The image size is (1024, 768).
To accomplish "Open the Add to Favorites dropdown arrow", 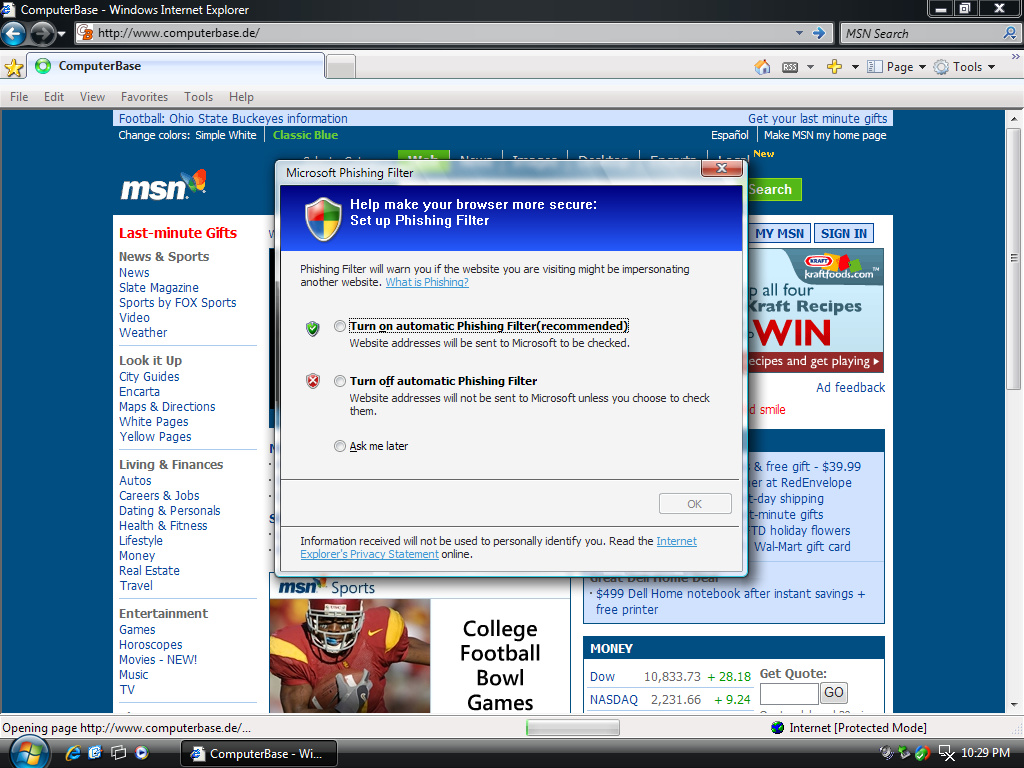I will click(x=855, y=67).
